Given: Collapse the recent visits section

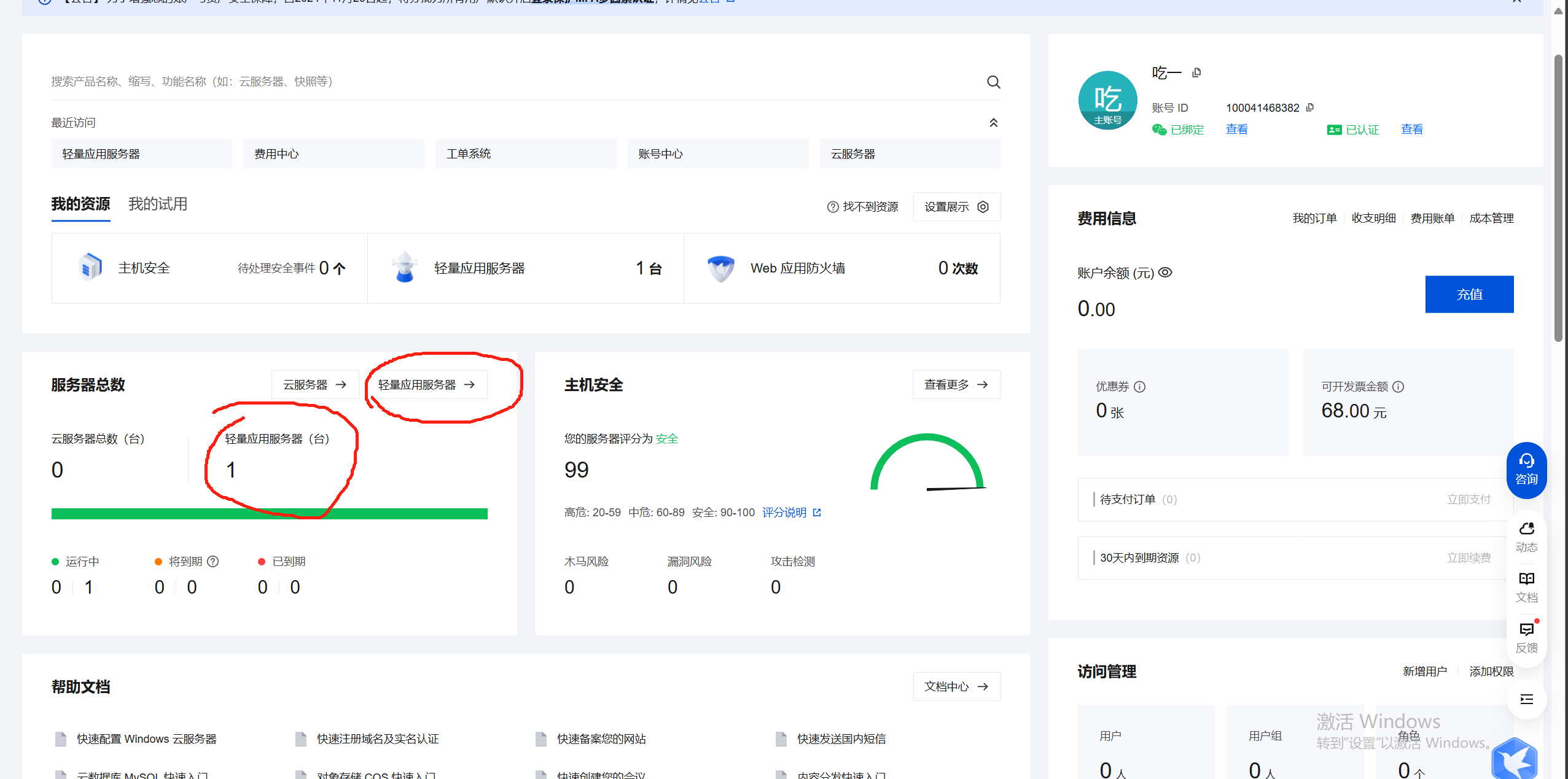Looking at the screenshot, I should 993,123.
